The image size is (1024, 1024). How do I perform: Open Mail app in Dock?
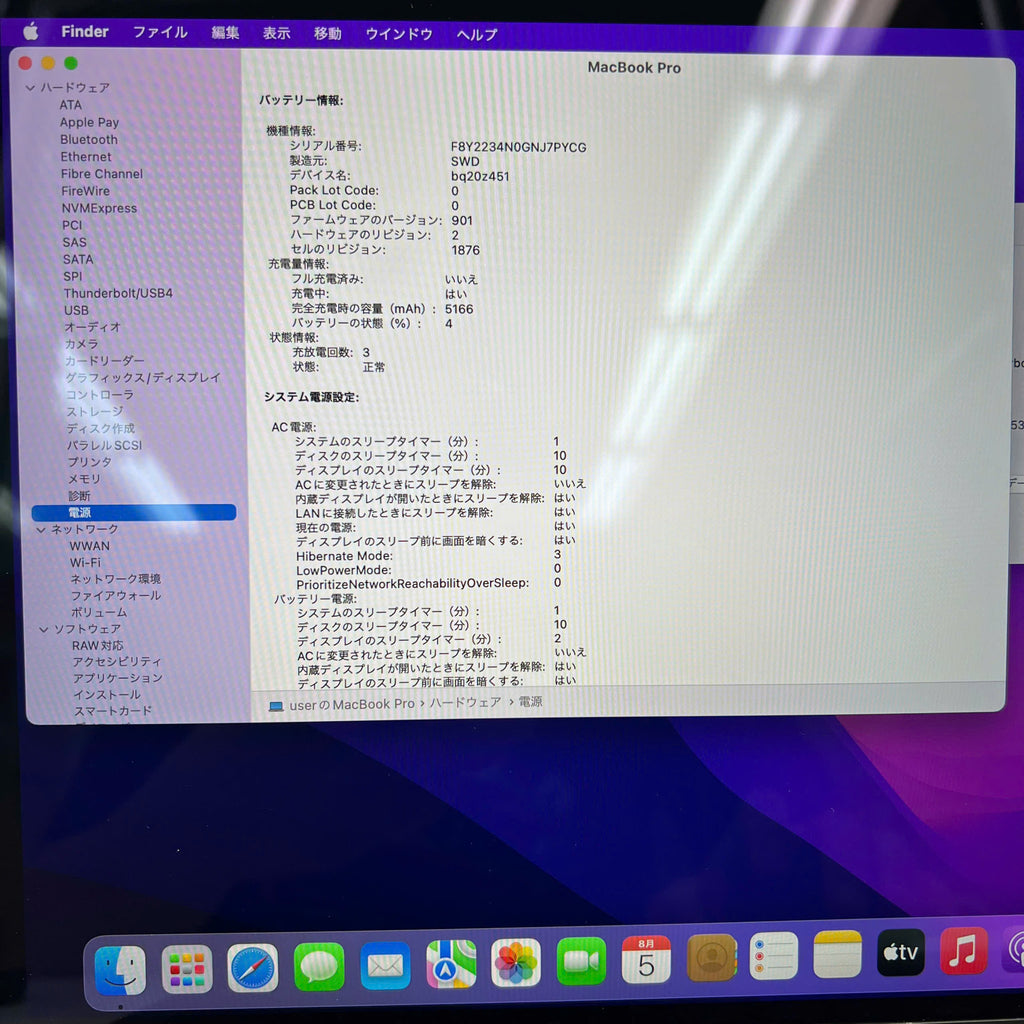[385, 965]
